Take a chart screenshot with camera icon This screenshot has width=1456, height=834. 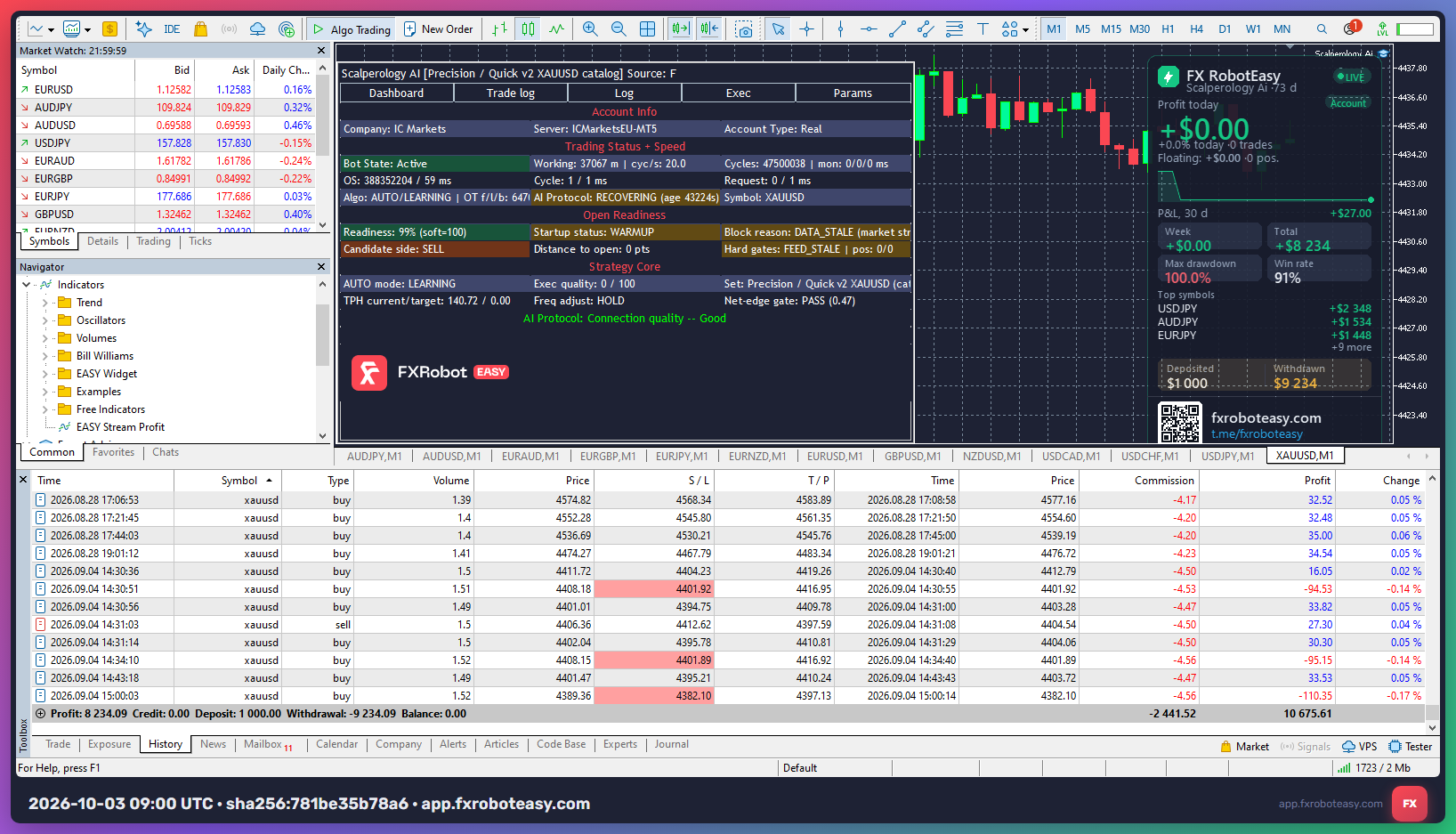click(x=745, y=29)
